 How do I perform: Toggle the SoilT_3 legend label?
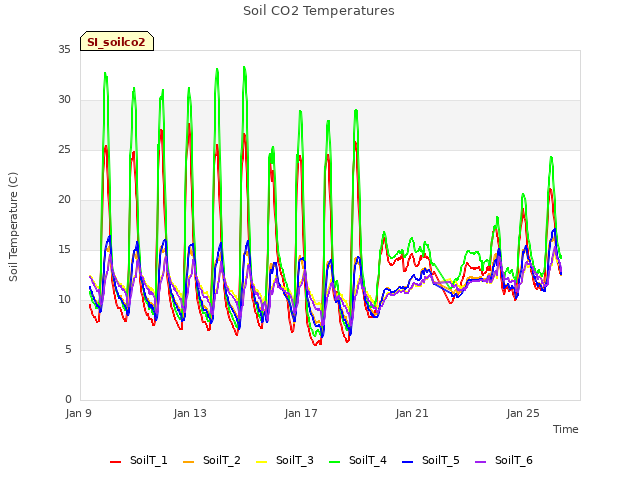point(295,460)
